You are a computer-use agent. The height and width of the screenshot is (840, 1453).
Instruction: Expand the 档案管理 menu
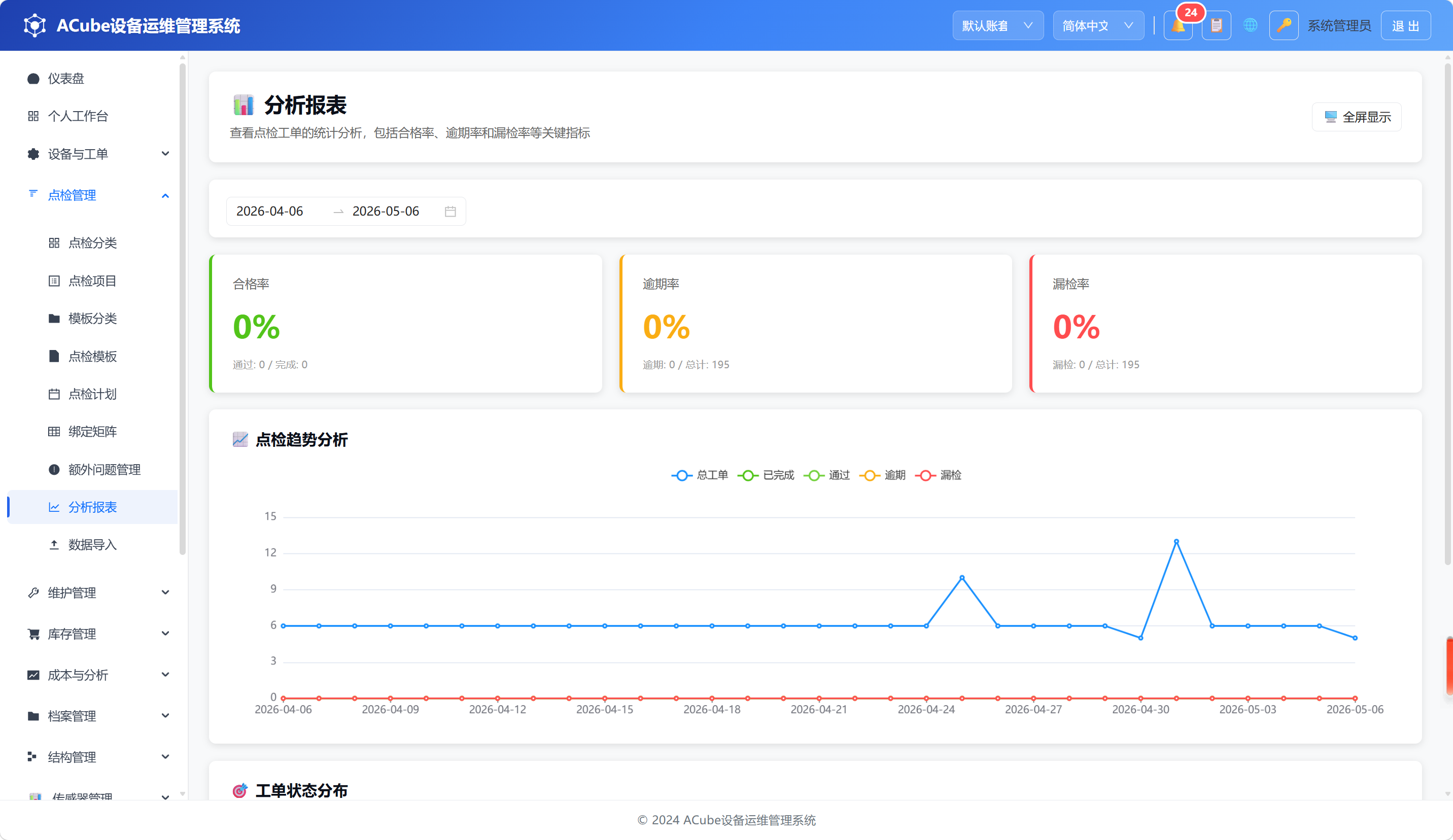92,716
